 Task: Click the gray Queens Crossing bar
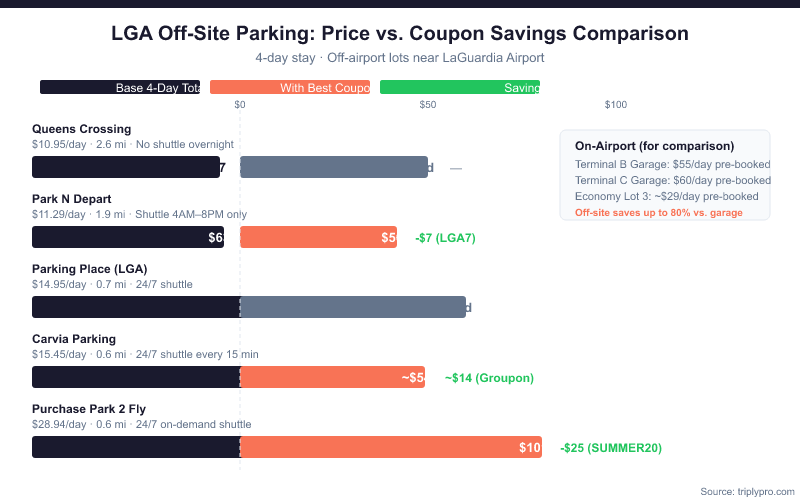coord(334,168)
